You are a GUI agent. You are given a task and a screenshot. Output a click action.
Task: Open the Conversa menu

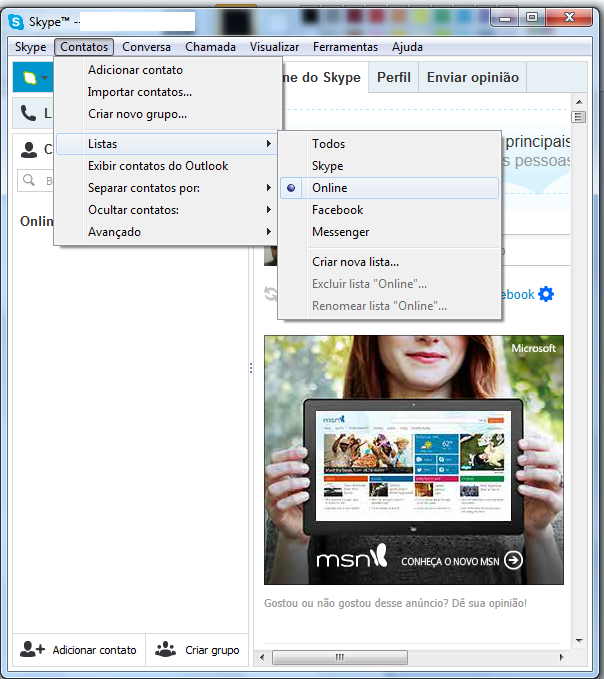pyautogui.click(x=146, y=47)
